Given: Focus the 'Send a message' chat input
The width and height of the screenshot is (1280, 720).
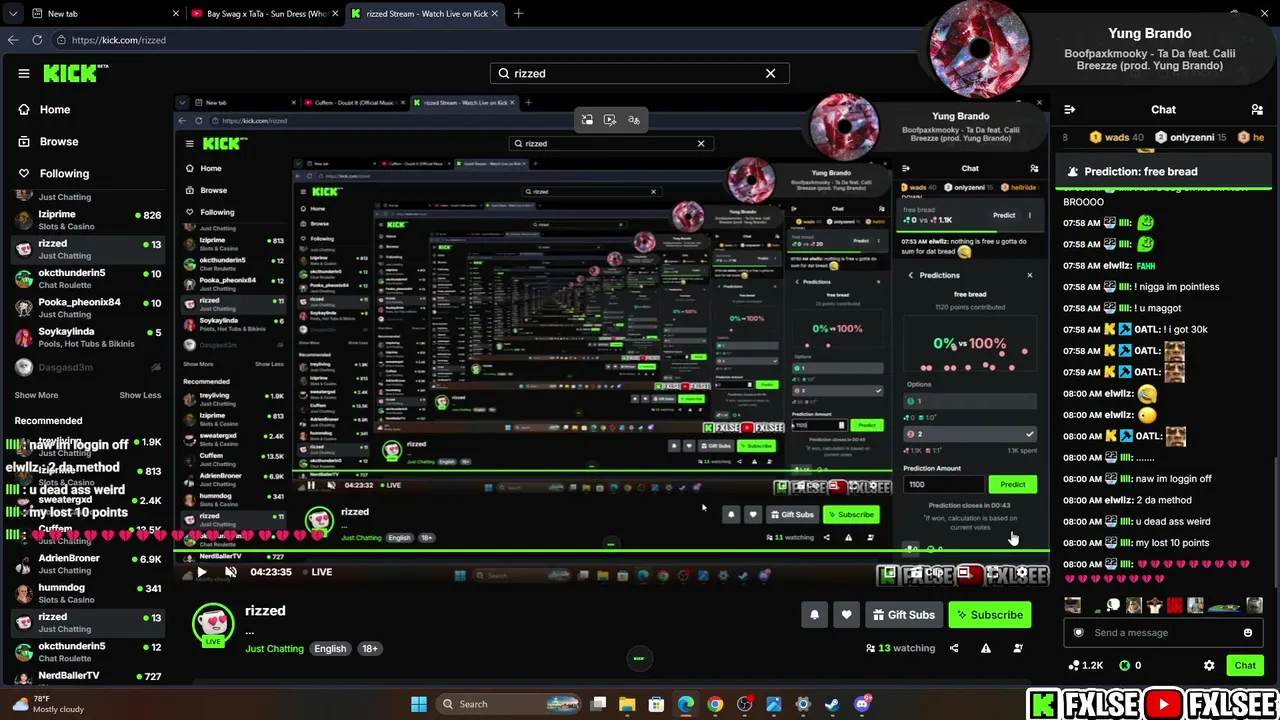Looking at the screenshot, I should click(1163, 632).
